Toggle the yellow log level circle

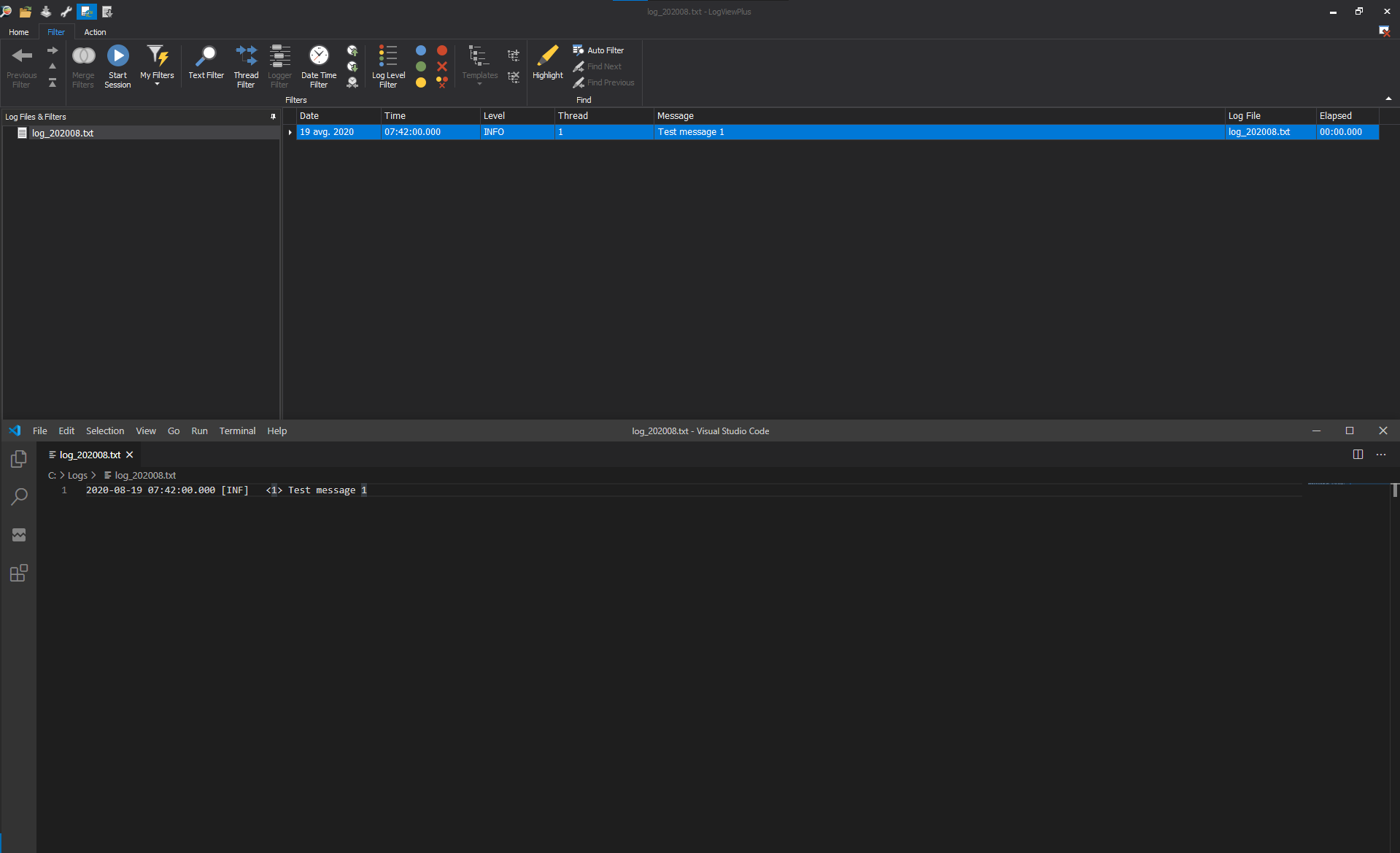[x=421, y=82]
